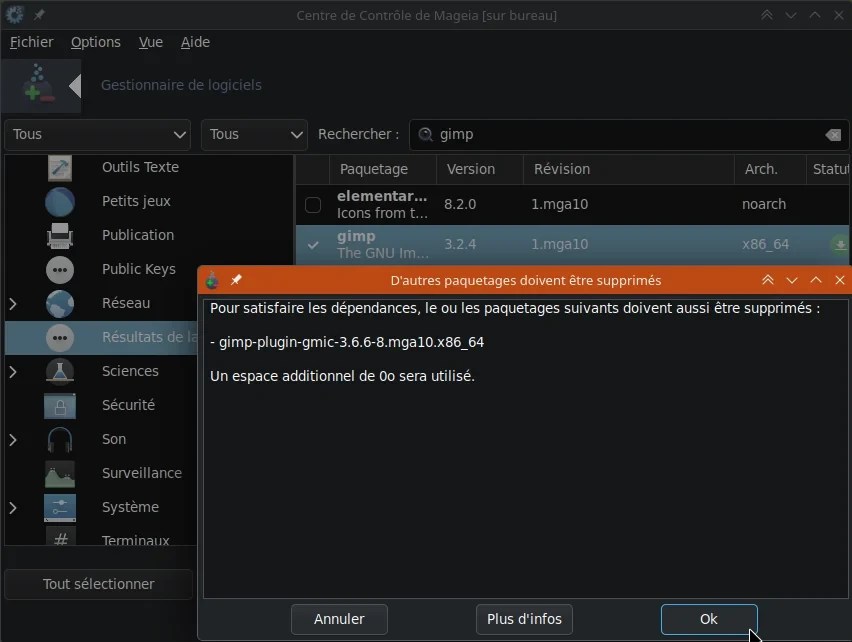Click the Terminaux hash icon
The width and height of the screenshot is (852, 642).
pyautogui.click(x=60, y=539)
